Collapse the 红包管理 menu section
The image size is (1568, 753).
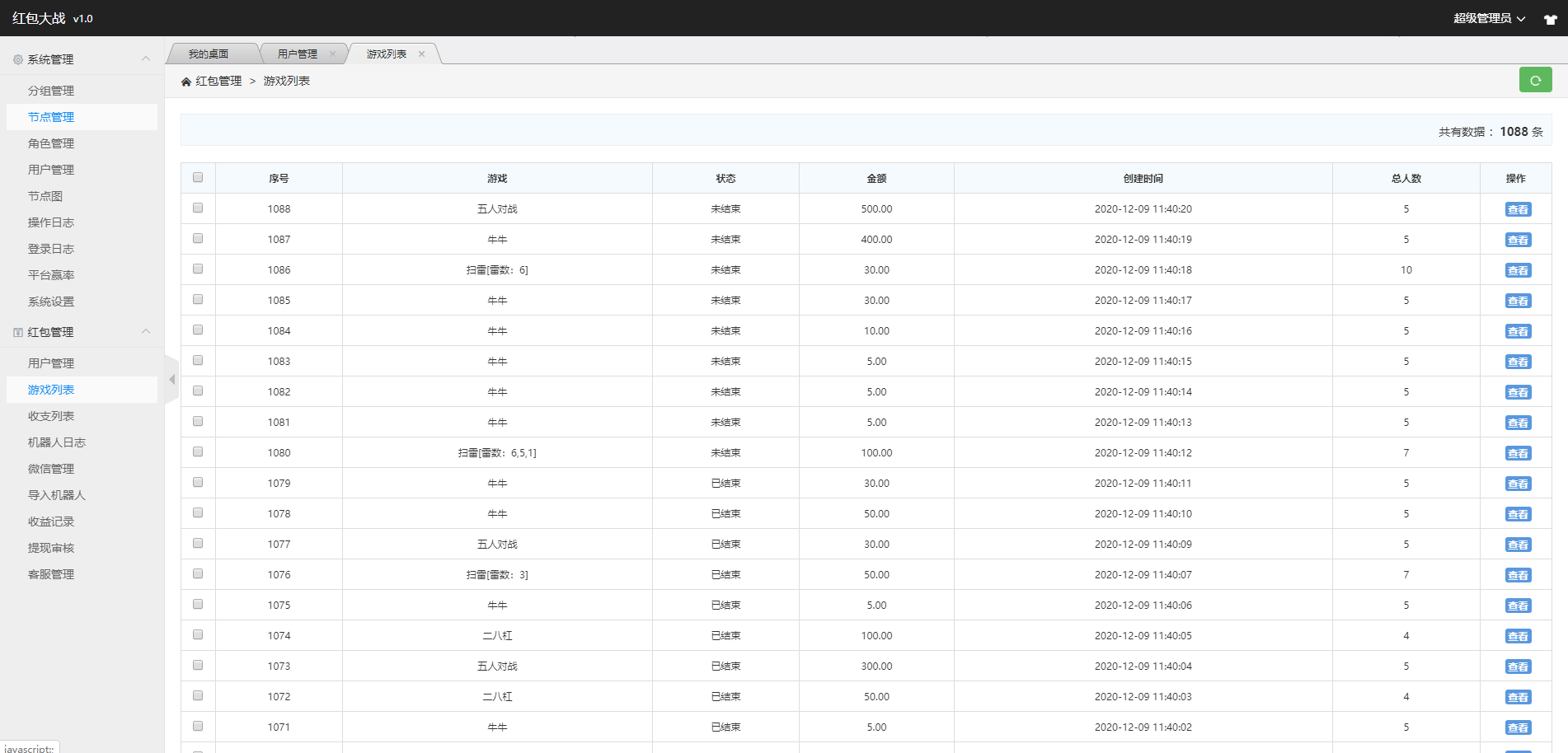pyautogui.click(x=146, y=331)
